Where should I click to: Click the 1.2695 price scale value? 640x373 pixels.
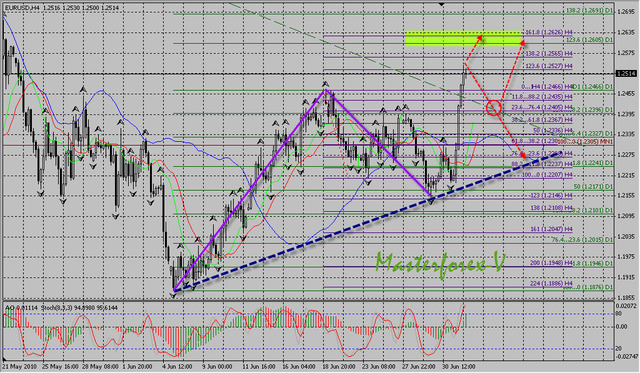point(626,11)
